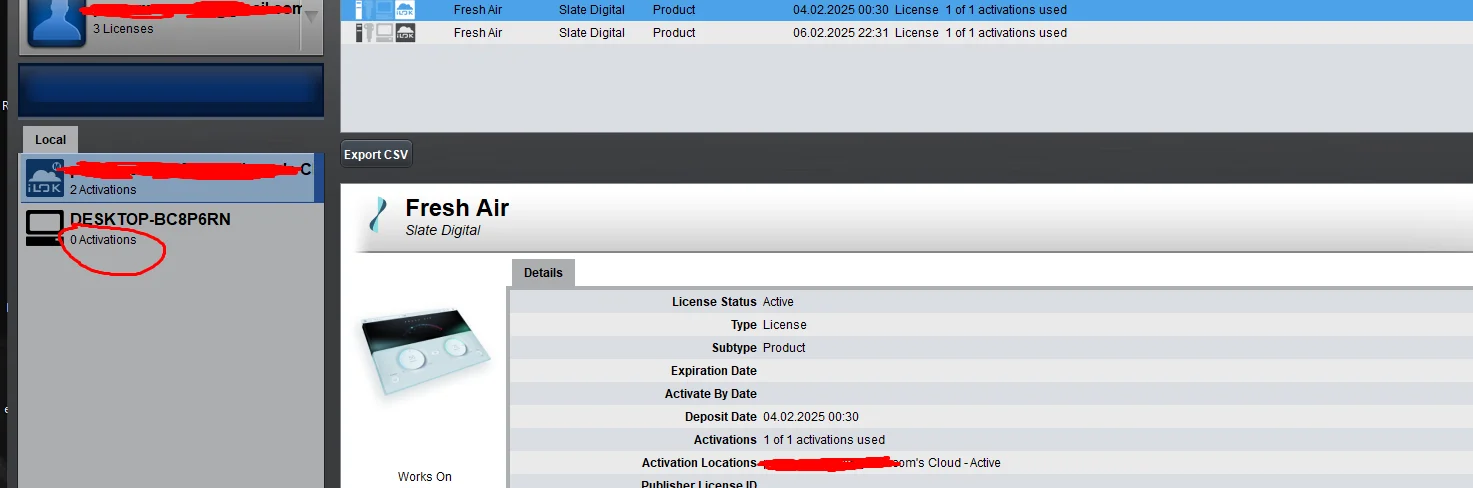1473x488 pixels.
Task: Click the 2 Activations cloud session entry
Action: 103,190
